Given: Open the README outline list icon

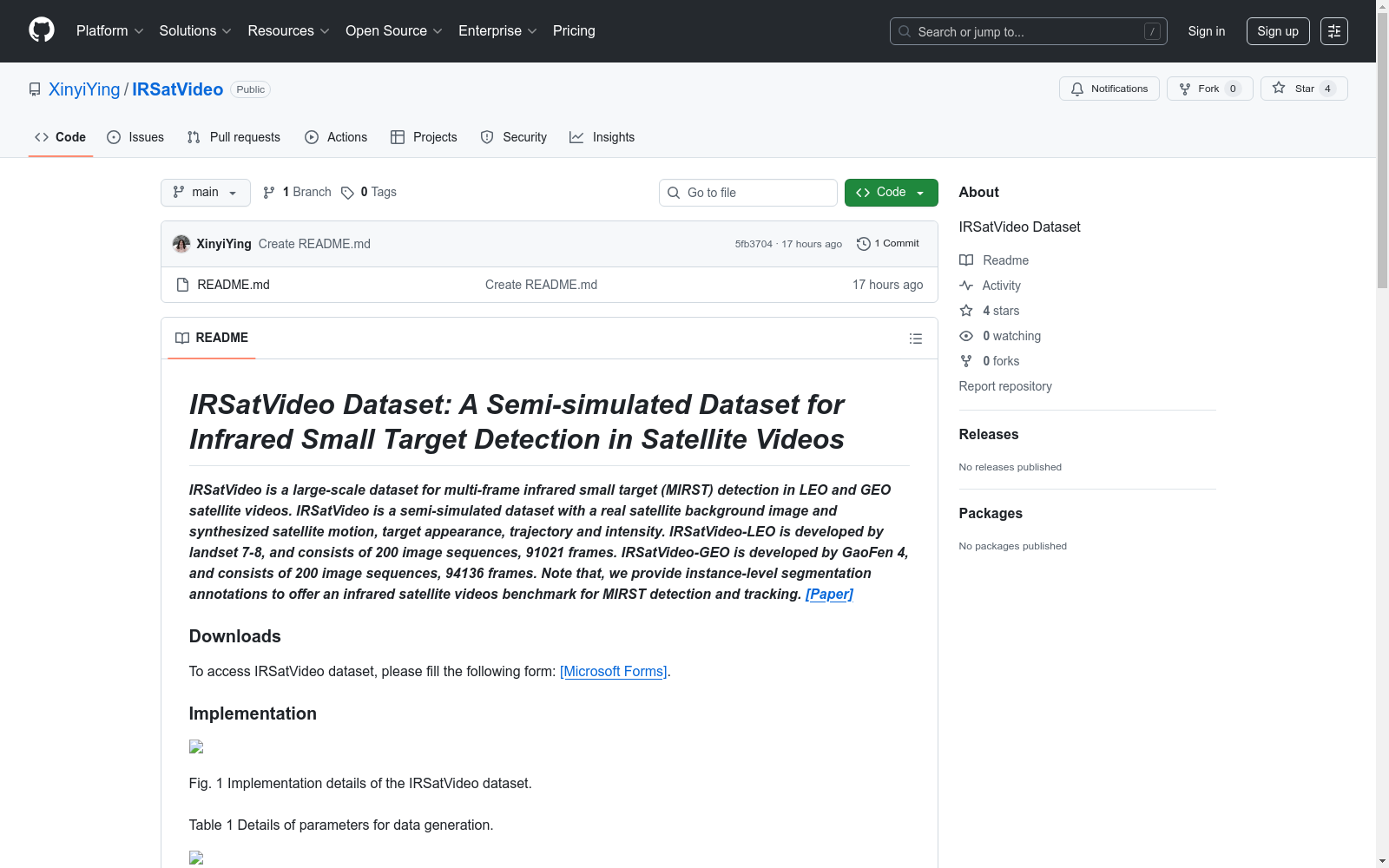Looking at the screenshot, I should 916,339.
